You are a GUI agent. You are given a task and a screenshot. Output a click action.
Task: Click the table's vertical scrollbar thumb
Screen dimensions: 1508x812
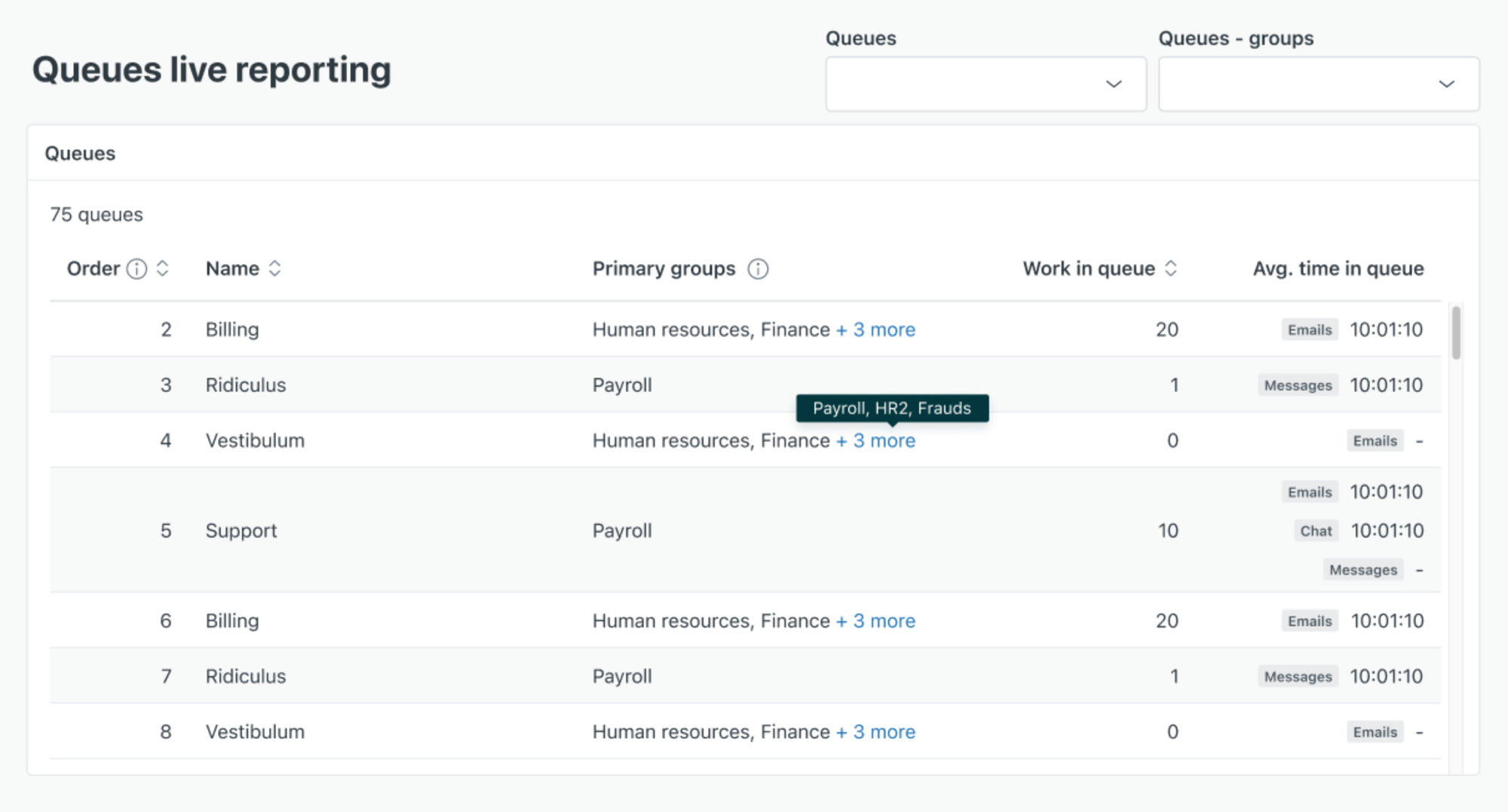click(1456, 332)
